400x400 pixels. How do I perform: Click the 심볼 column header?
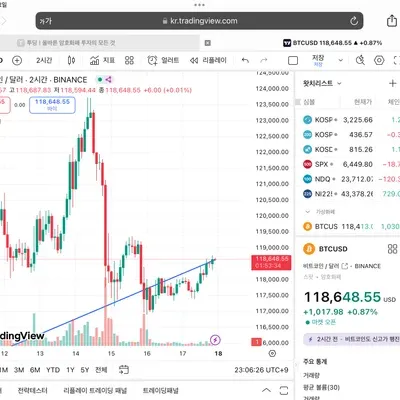309,102
